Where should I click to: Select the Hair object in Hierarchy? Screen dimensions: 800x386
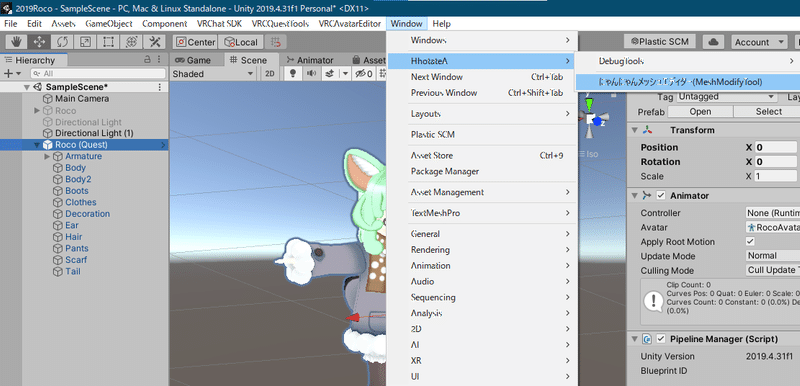[x=73, y=237]
